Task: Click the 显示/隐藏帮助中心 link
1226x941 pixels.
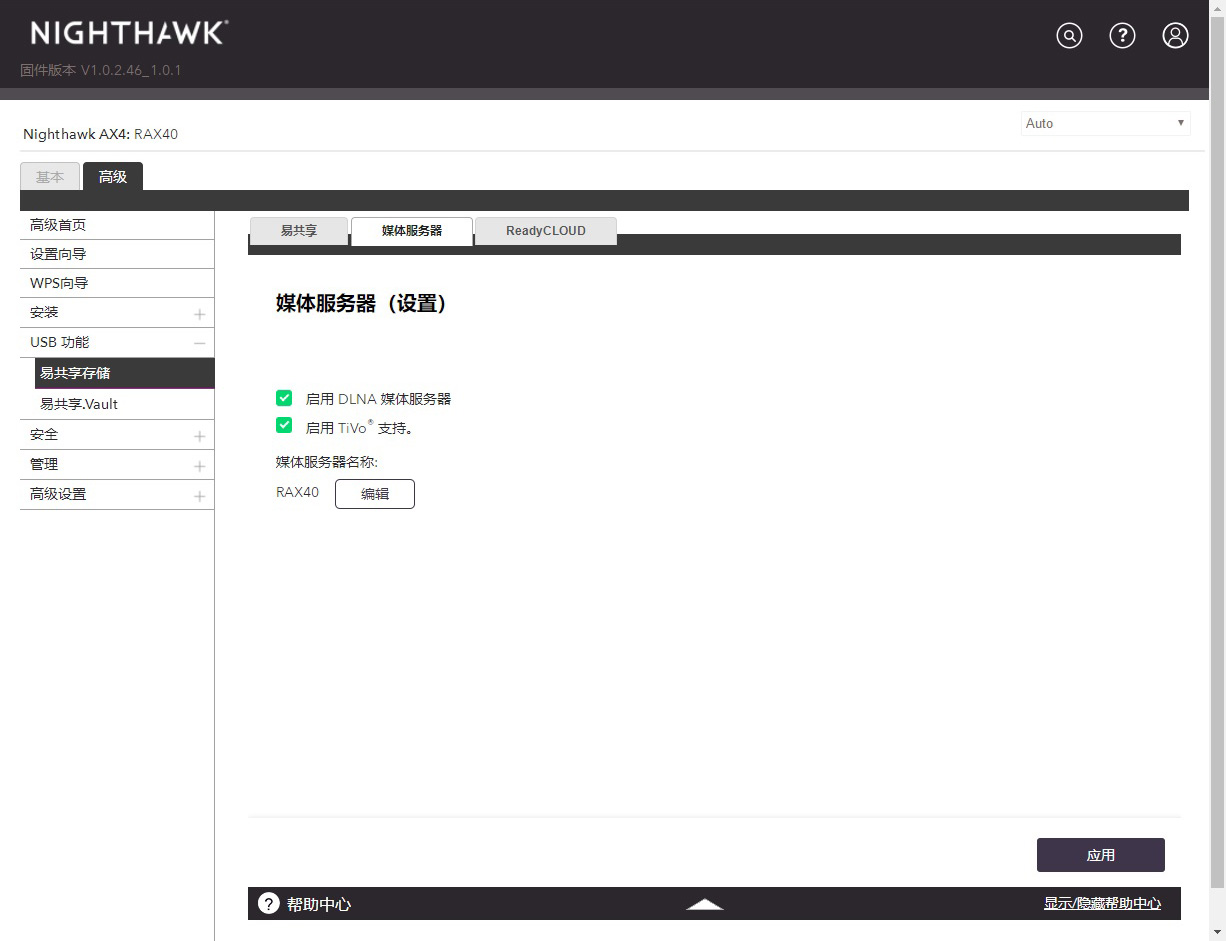Action: [1102, 903]
